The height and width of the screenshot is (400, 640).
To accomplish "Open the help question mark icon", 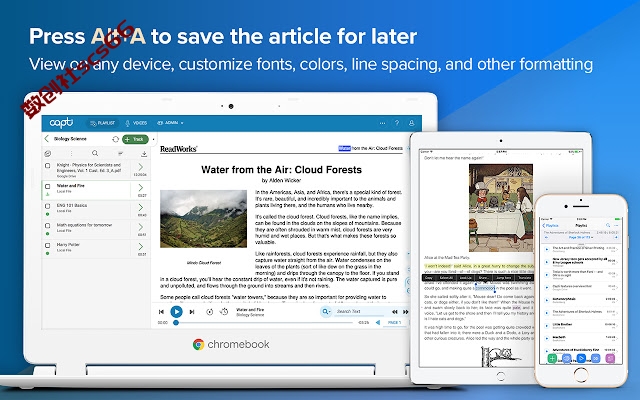I will (x=397, y=123).
